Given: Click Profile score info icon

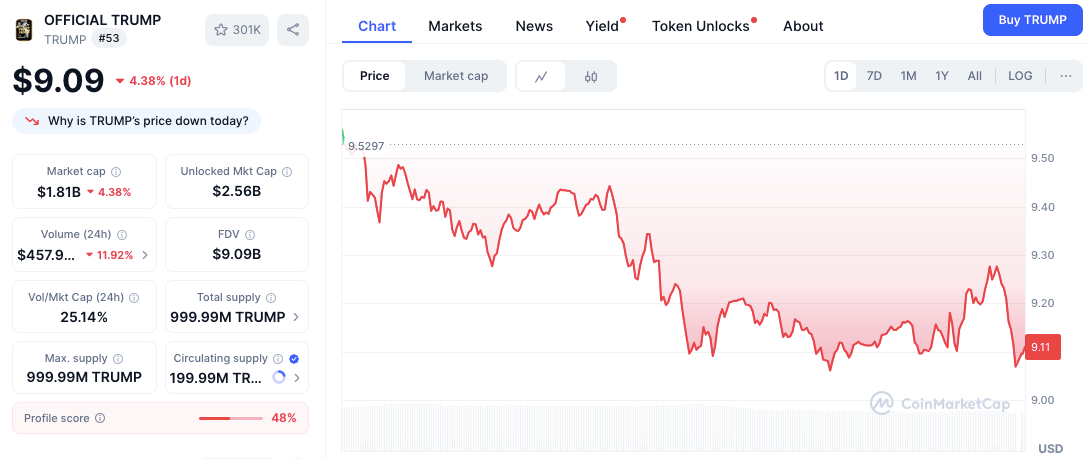Looking at the screenshot, I should pos(100,418).
